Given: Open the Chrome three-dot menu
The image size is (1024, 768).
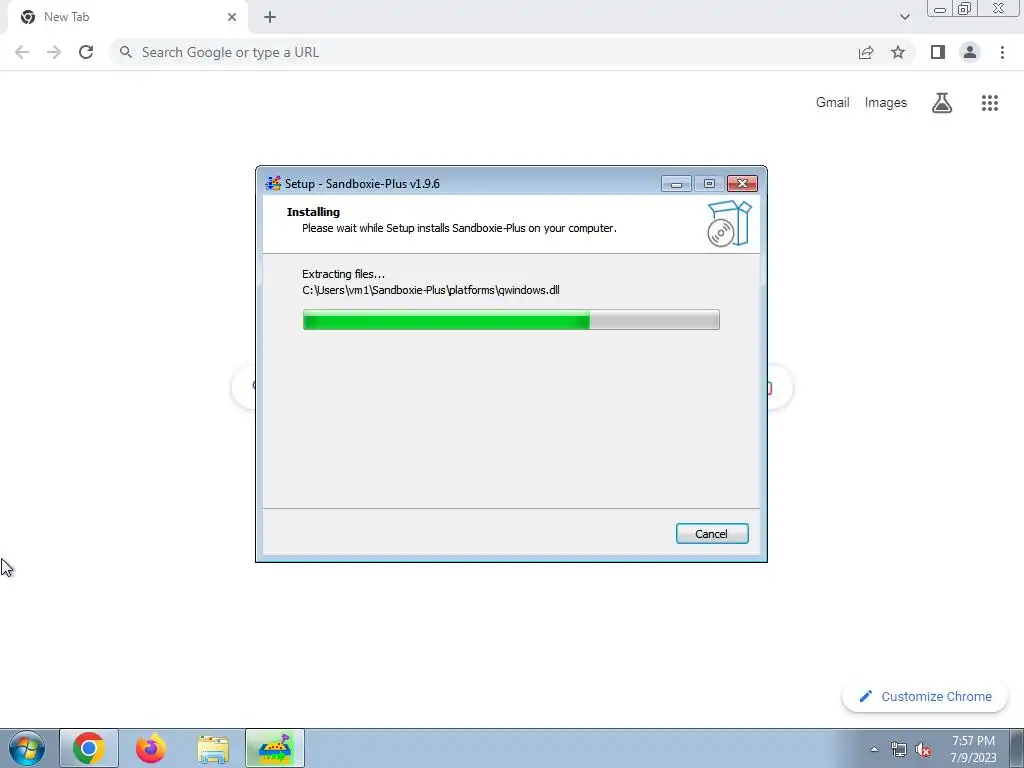Looking at the screenshot, I should tap(1002, 52).
